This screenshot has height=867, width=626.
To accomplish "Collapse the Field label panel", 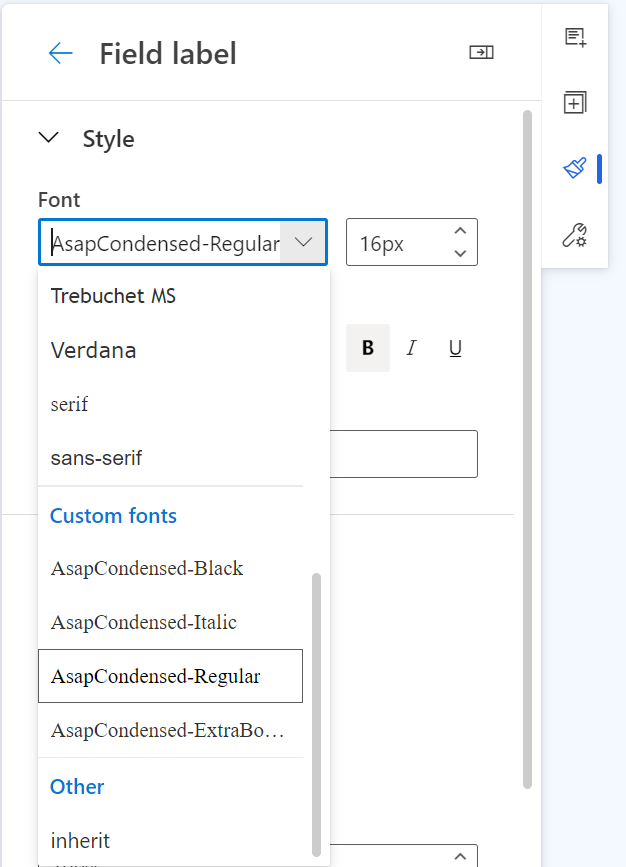I will [x=482, y=51].
